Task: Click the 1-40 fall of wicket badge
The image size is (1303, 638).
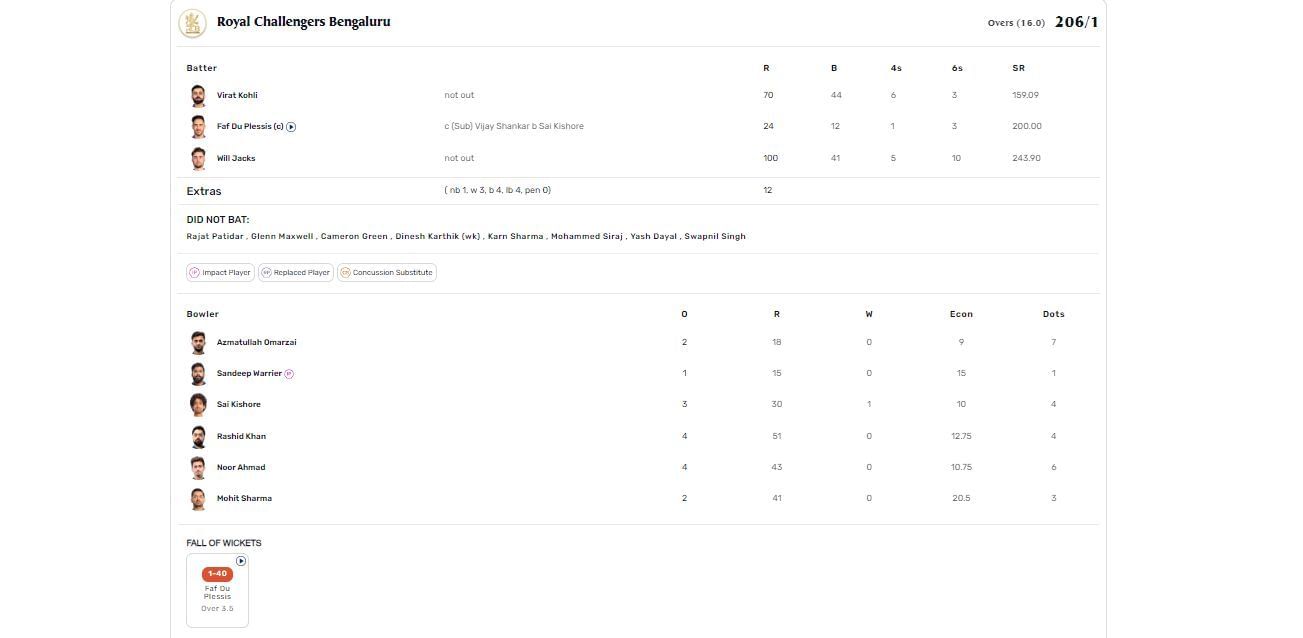Action: [217, 574]
